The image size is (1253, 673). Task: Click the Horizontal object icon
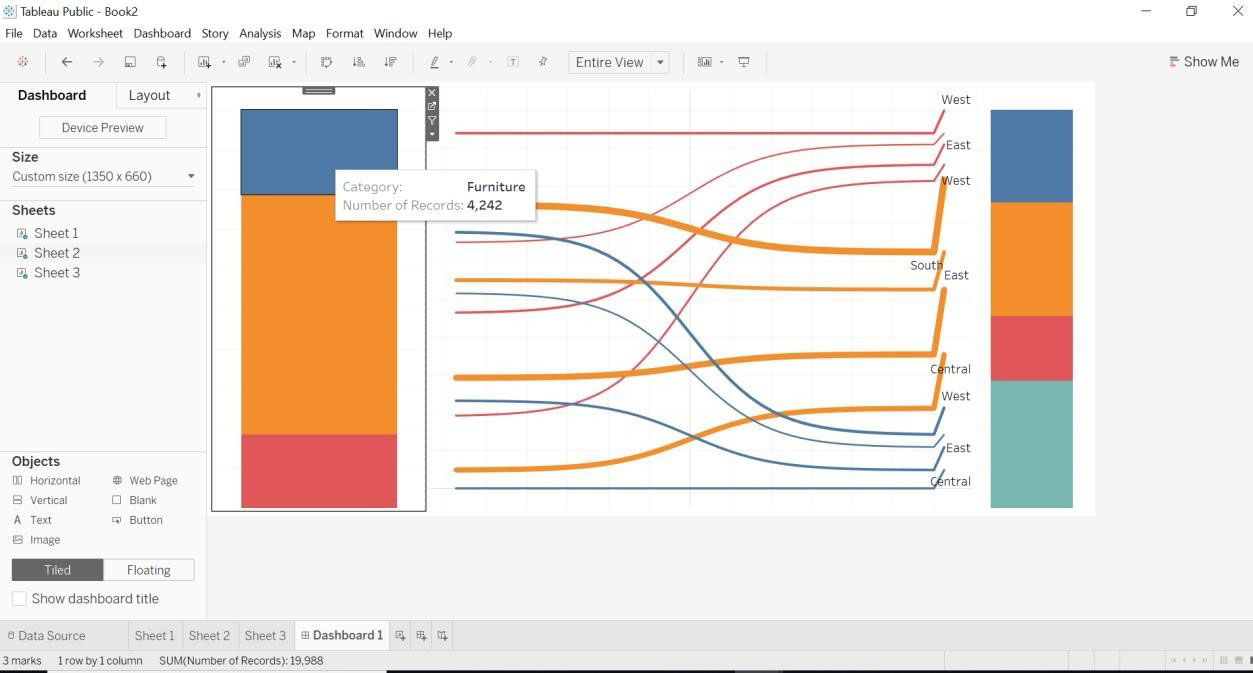(17, 481)
